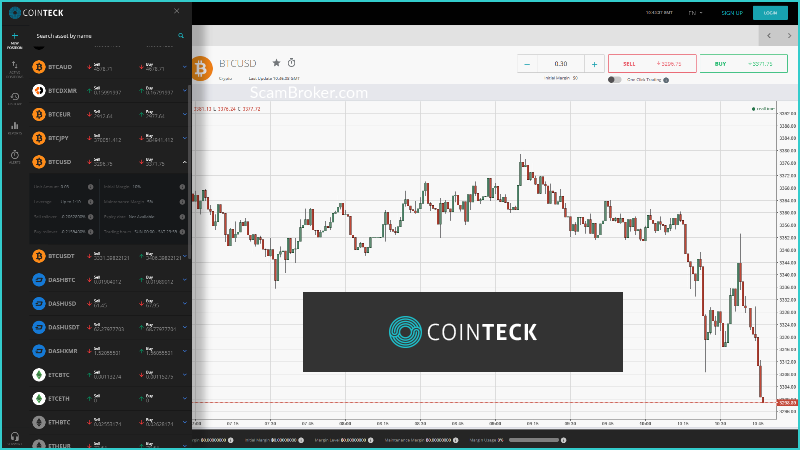Select the BTCUSDT bitcoin icon
800x450 pixels.
[39, 256]
